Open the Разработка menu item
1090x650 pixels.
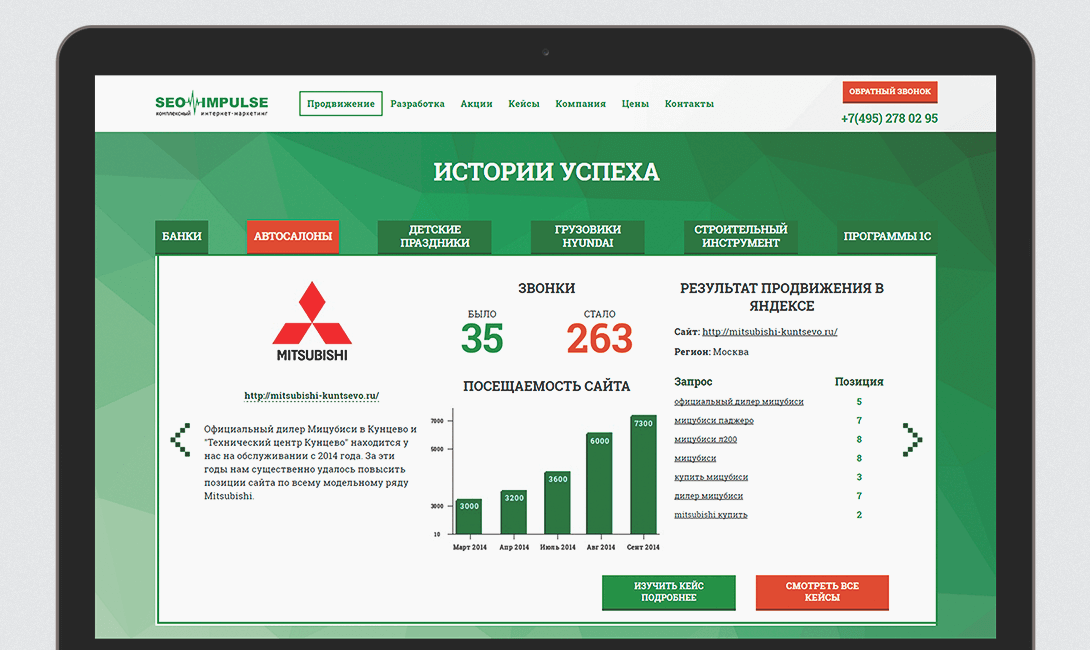pos(417,104)
